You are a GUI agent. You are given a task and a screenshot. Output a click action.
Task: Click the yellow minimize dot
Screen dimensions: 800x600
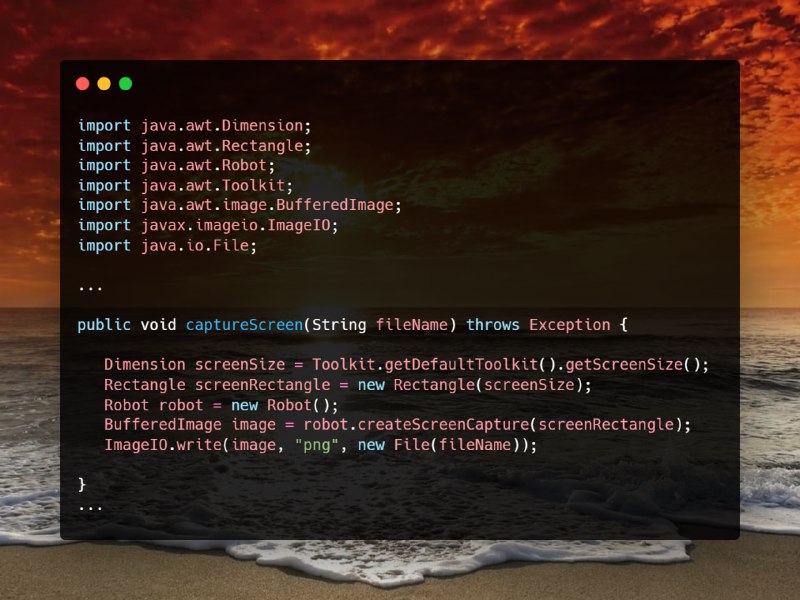104,84
